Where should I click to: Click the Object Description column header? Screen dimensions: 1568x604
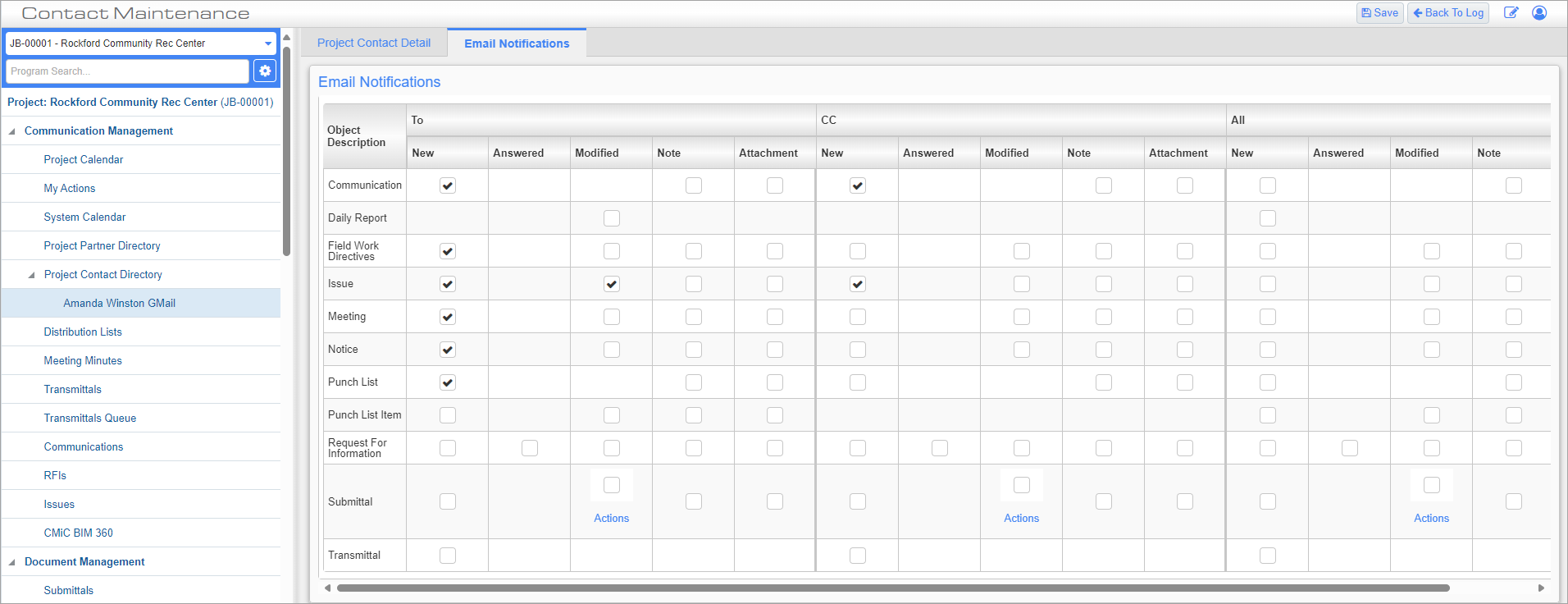[365, 136]
